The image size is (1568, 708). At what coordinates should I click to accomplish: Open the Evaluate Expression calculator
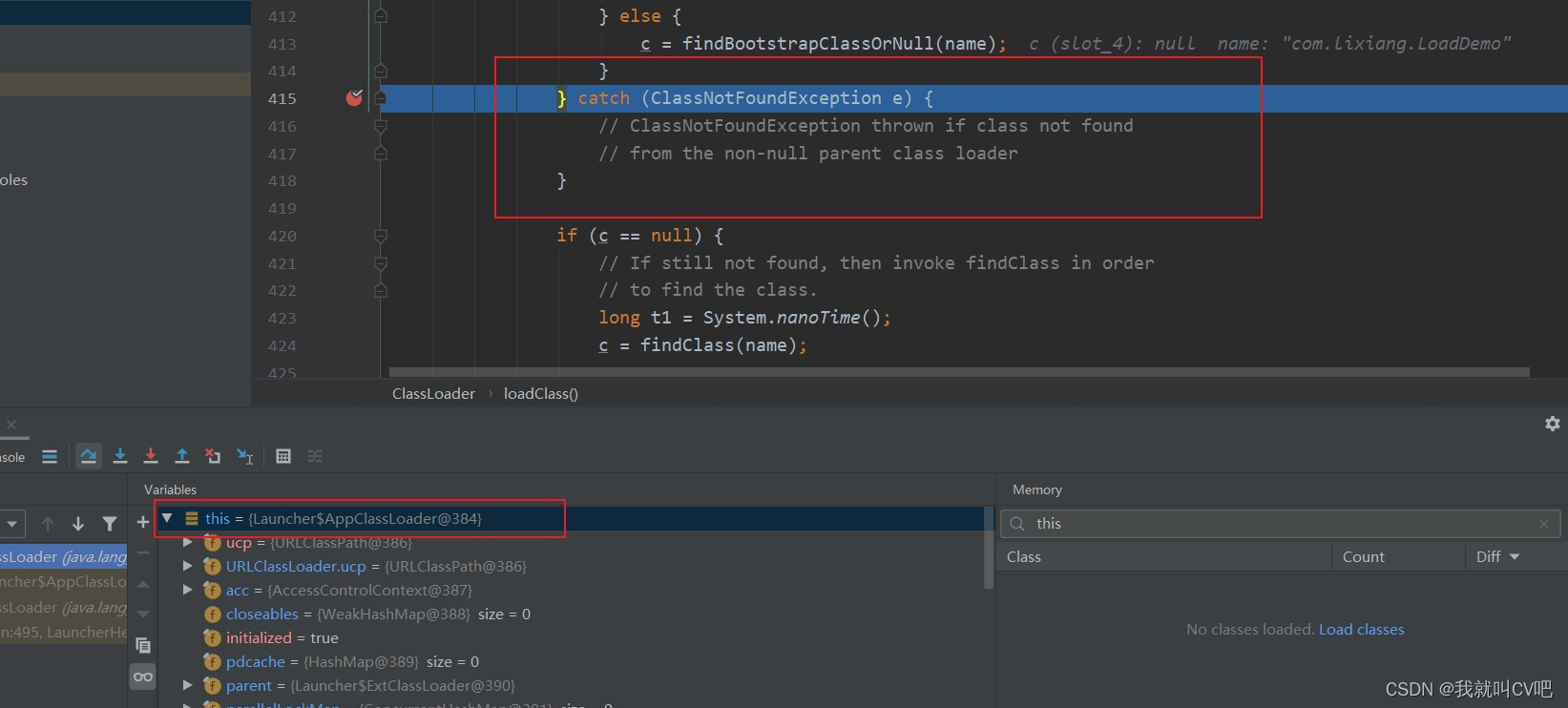[283, 456]
